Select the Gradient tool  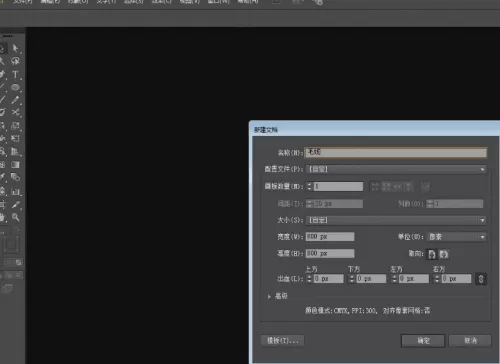[x=15, y=165]
